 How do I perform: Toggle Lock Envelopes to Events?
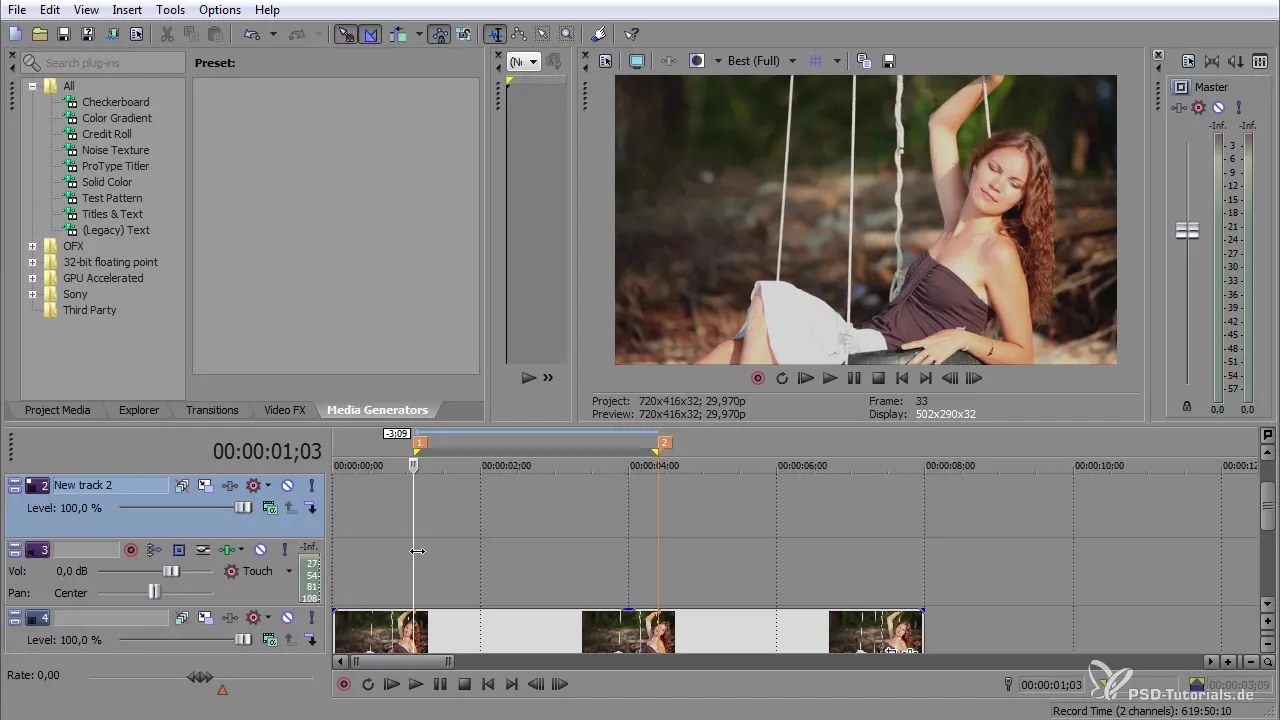click(440, 34)
